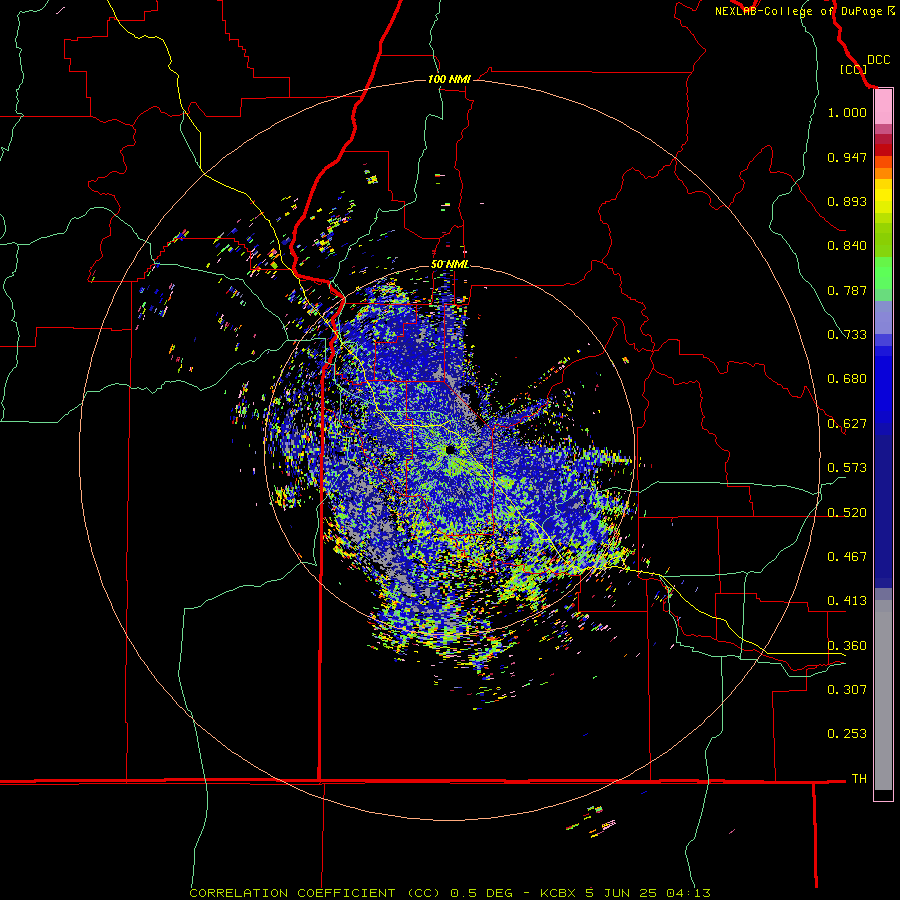The height and width of the screenshot is (900, 900).
Task: Click the 0.840 scale value
Action: click(847, 246)
